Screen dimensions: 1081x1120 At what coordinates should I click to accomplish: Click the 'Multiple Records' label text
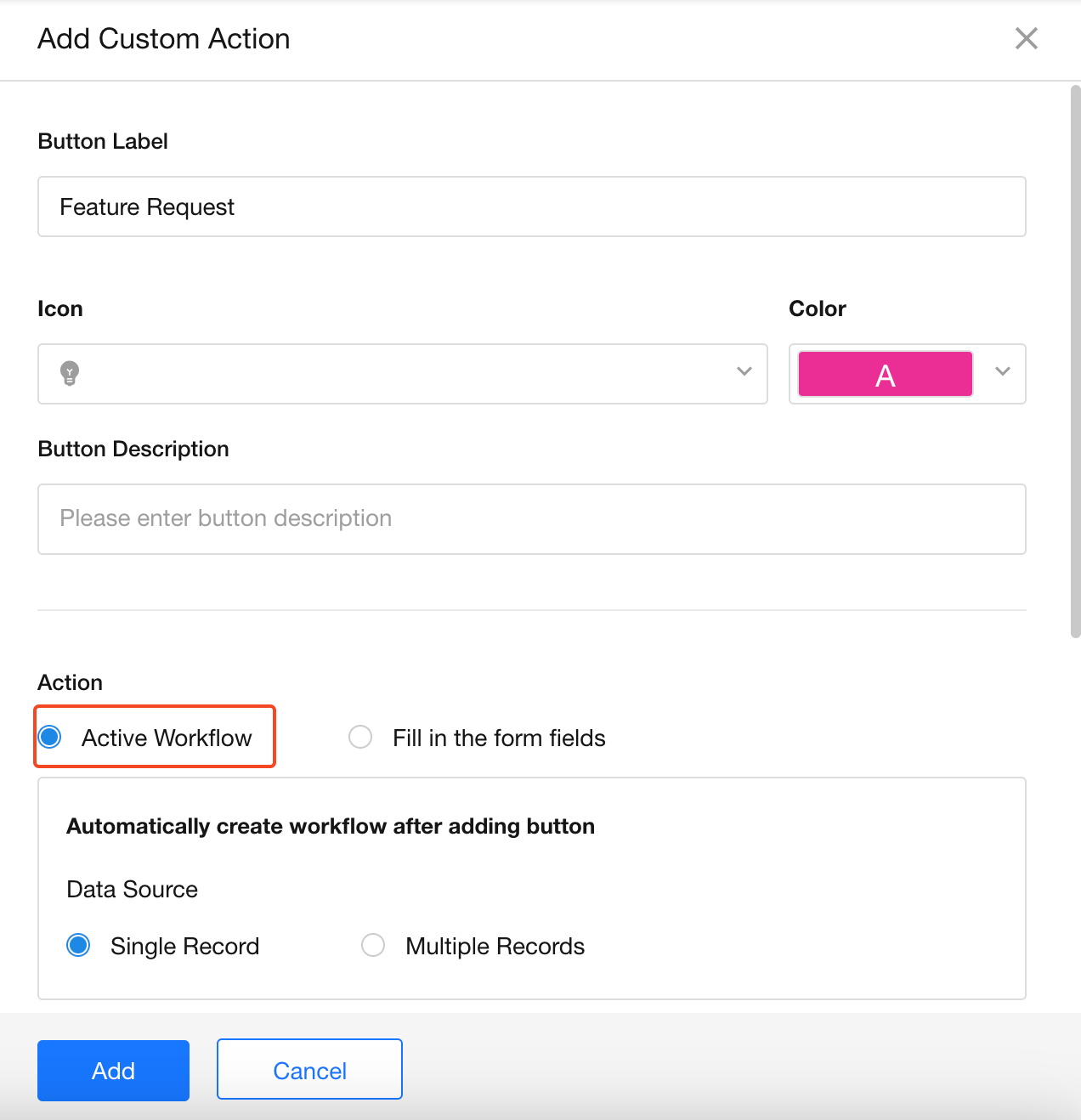tap(495, 946)
